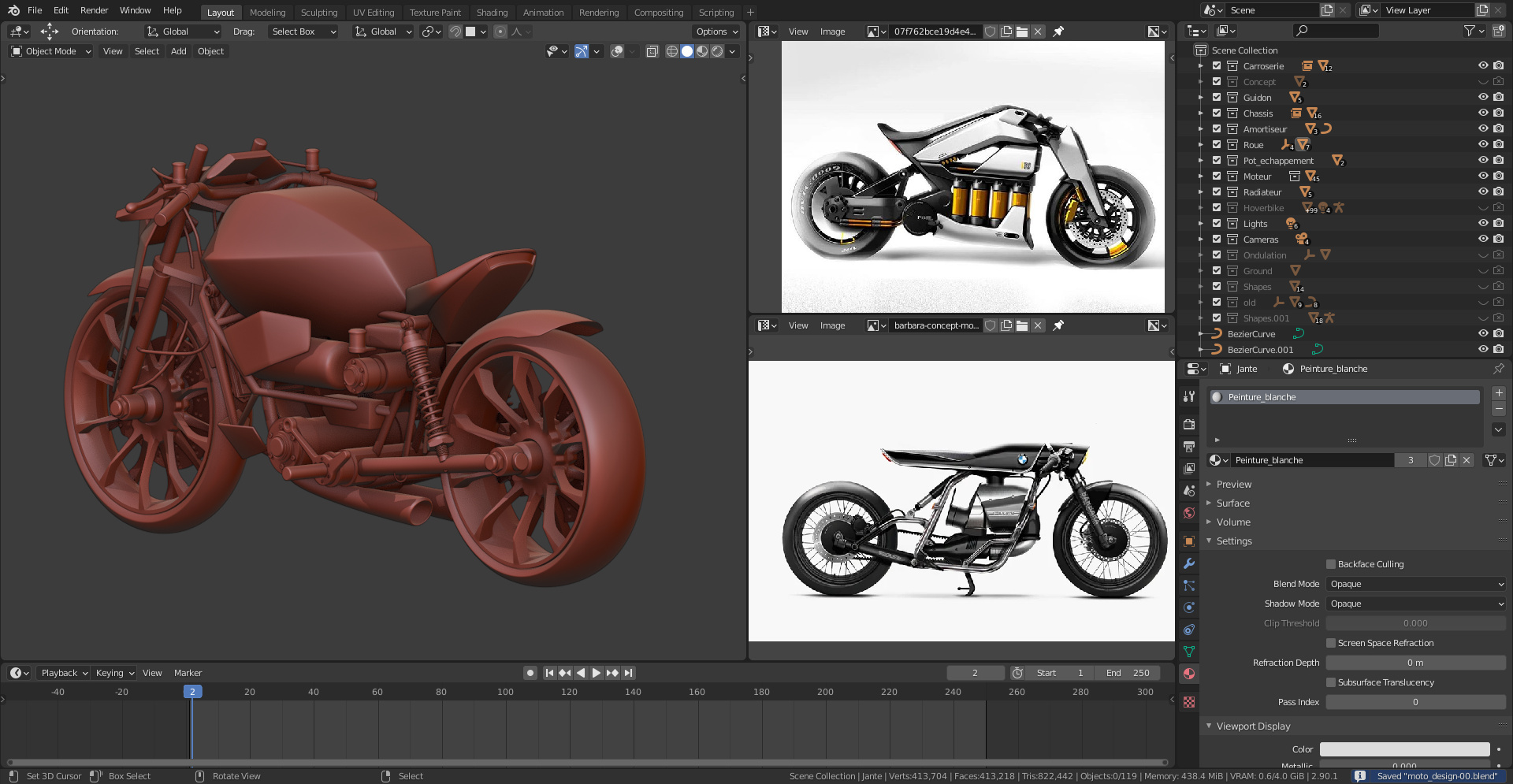This screenshot has height=784, width=1513.
Task: Collapse the Settings panel
Action: [1234, 541]
